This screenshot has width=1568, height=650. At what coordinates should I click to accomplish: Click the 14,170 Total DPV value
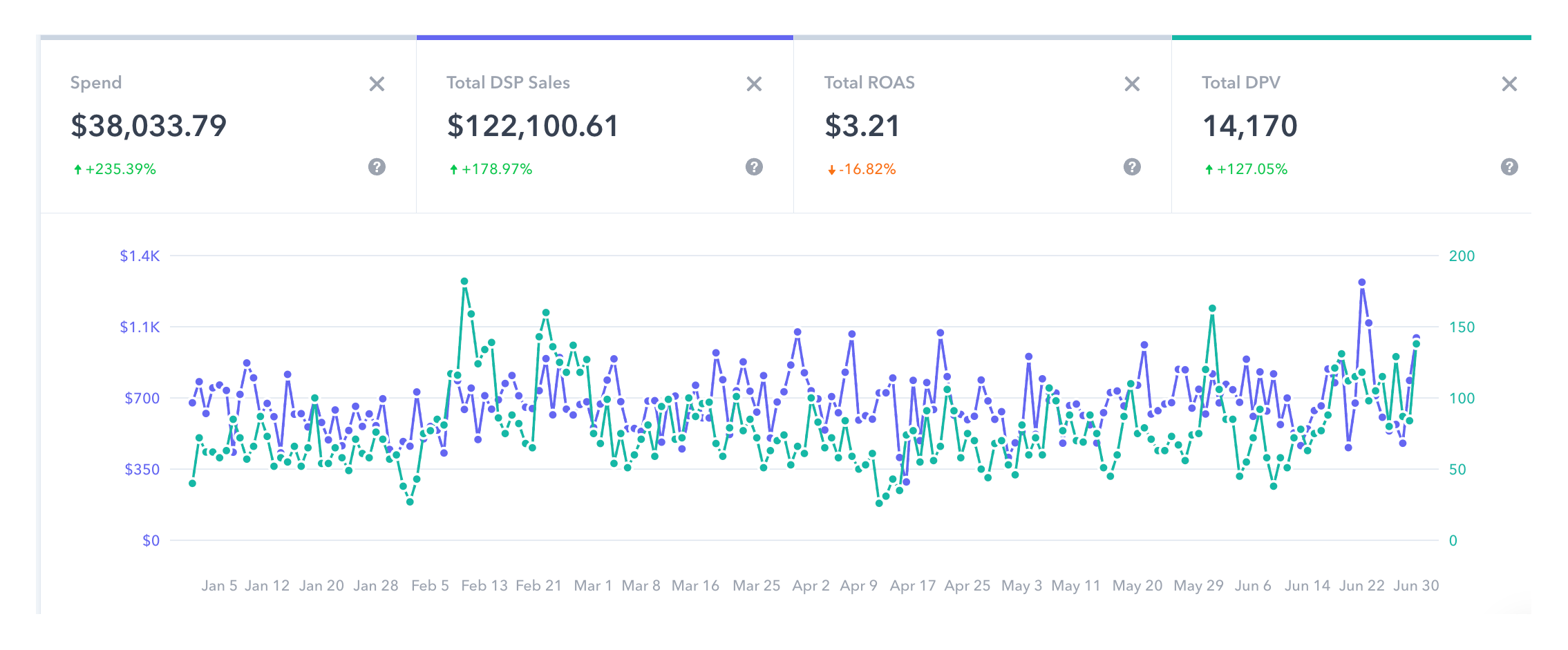[1249, 126]
